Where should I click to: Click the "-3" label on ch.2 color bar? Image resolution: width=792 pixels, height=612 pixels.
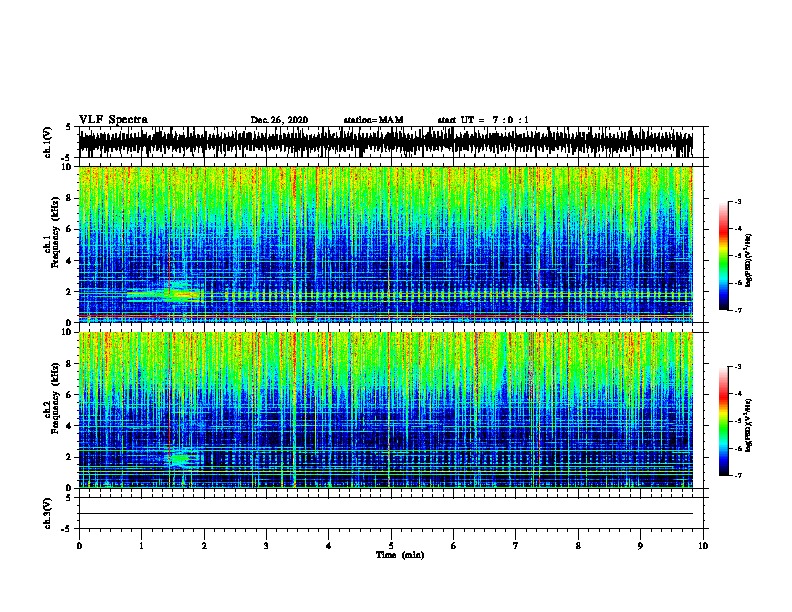(737, 367)
